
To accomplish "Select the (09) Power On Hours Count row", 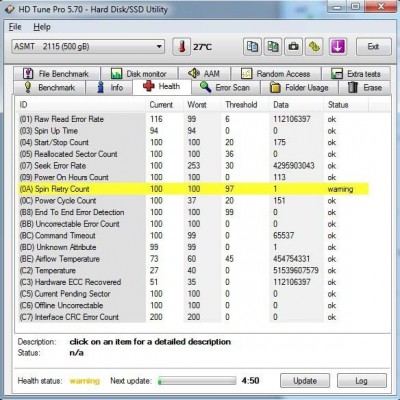I will (x=193, y=177).
